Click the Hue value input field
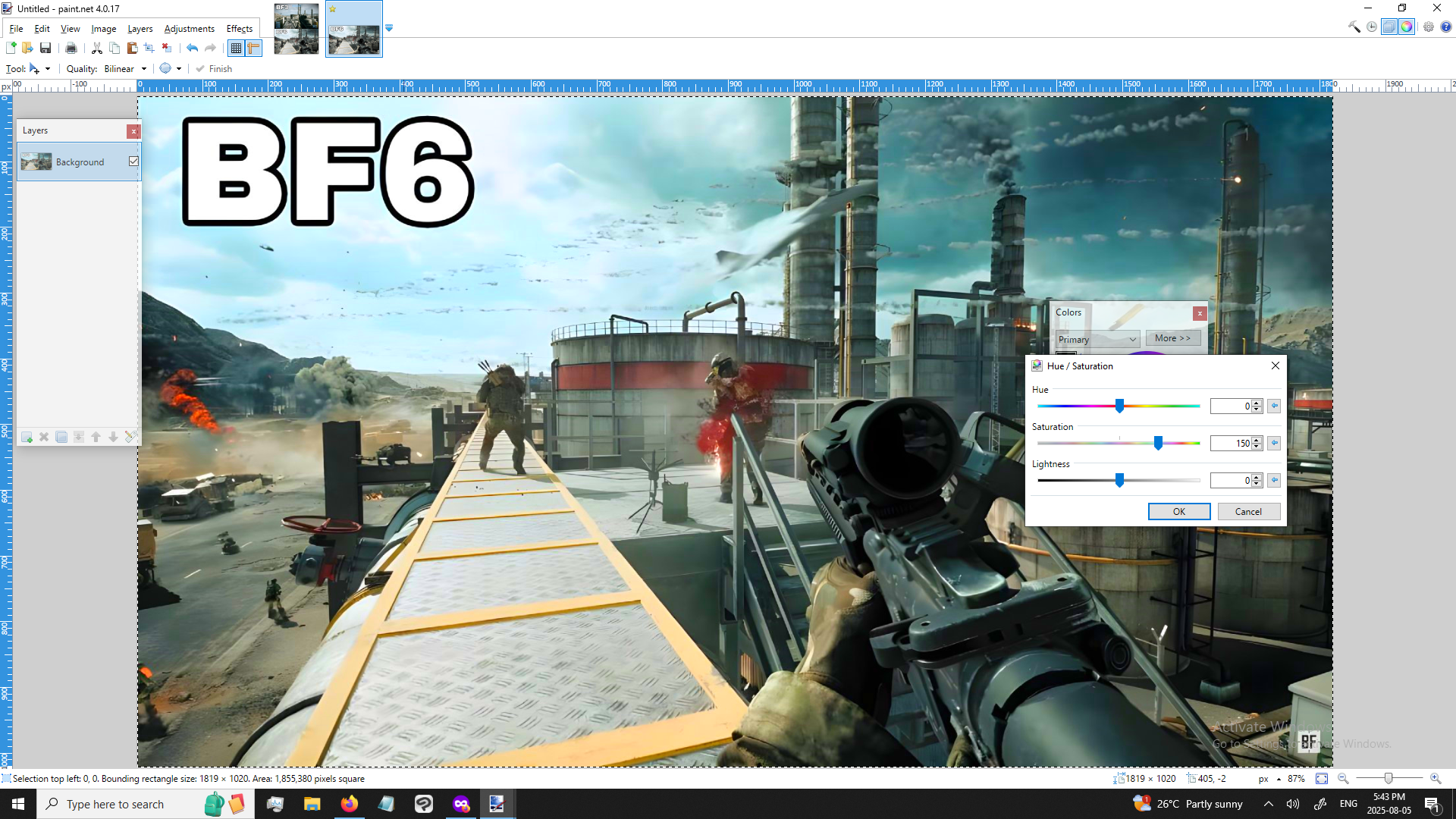This screenshot has width=1456, height=819. point(1231,406)
